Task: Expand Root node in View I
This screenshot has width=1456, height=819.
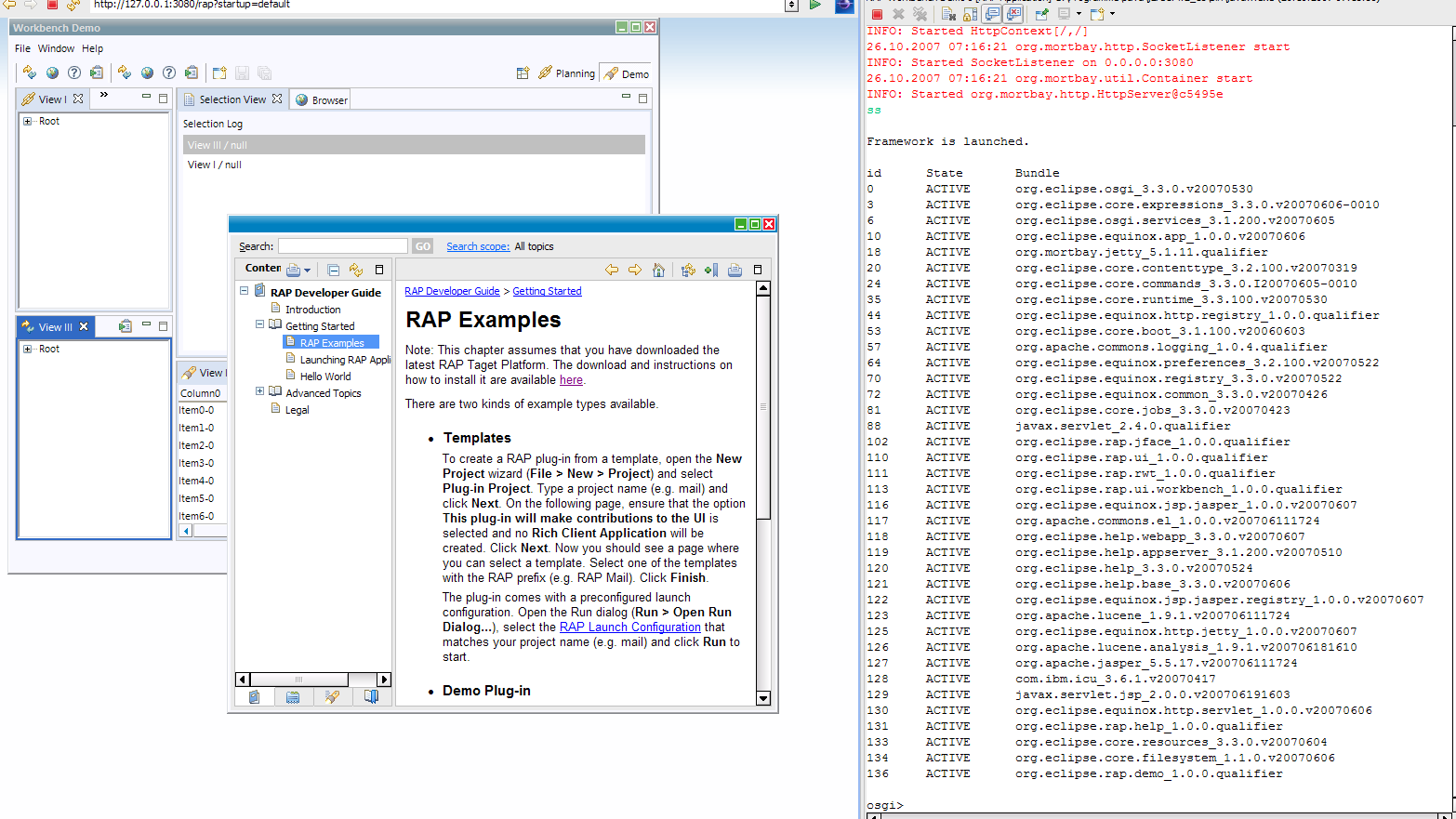Action: point(28,121)
